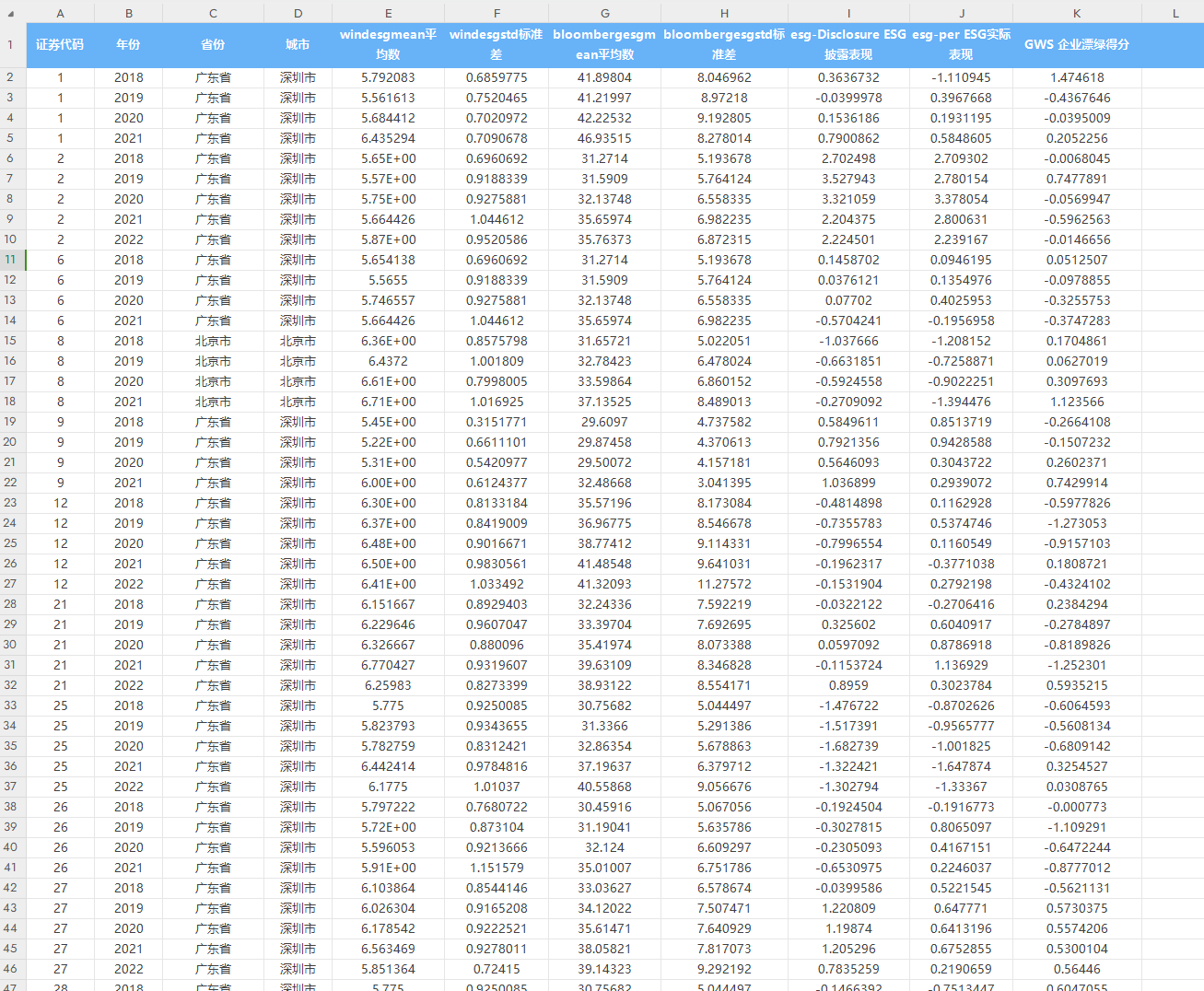Choose the cell with 0.325602
Viewport: 1204px width, 991px height.
click(x=848, y=624)
